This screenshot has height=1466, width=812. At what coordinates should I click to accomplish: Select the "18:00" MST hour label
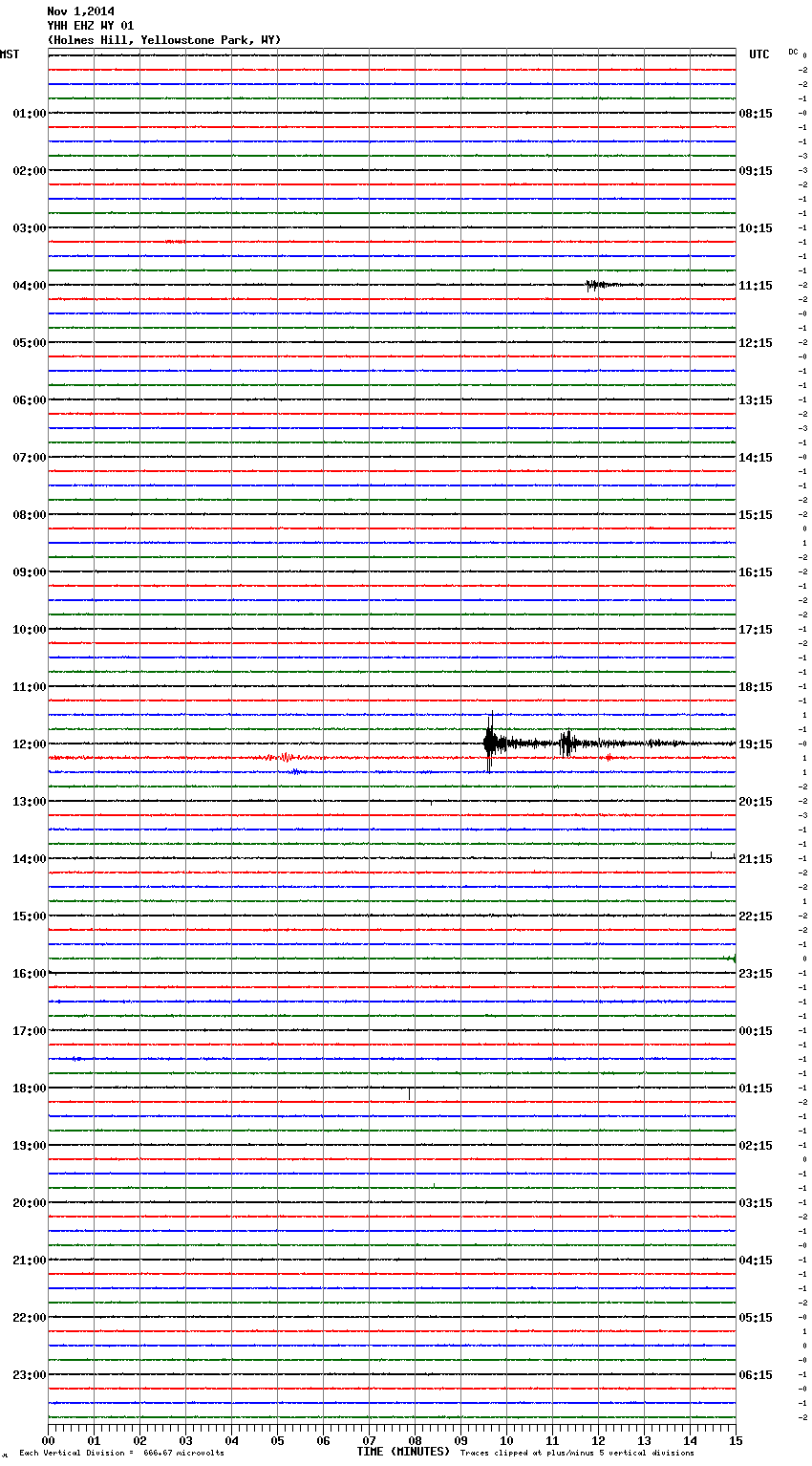point(30,1089)
